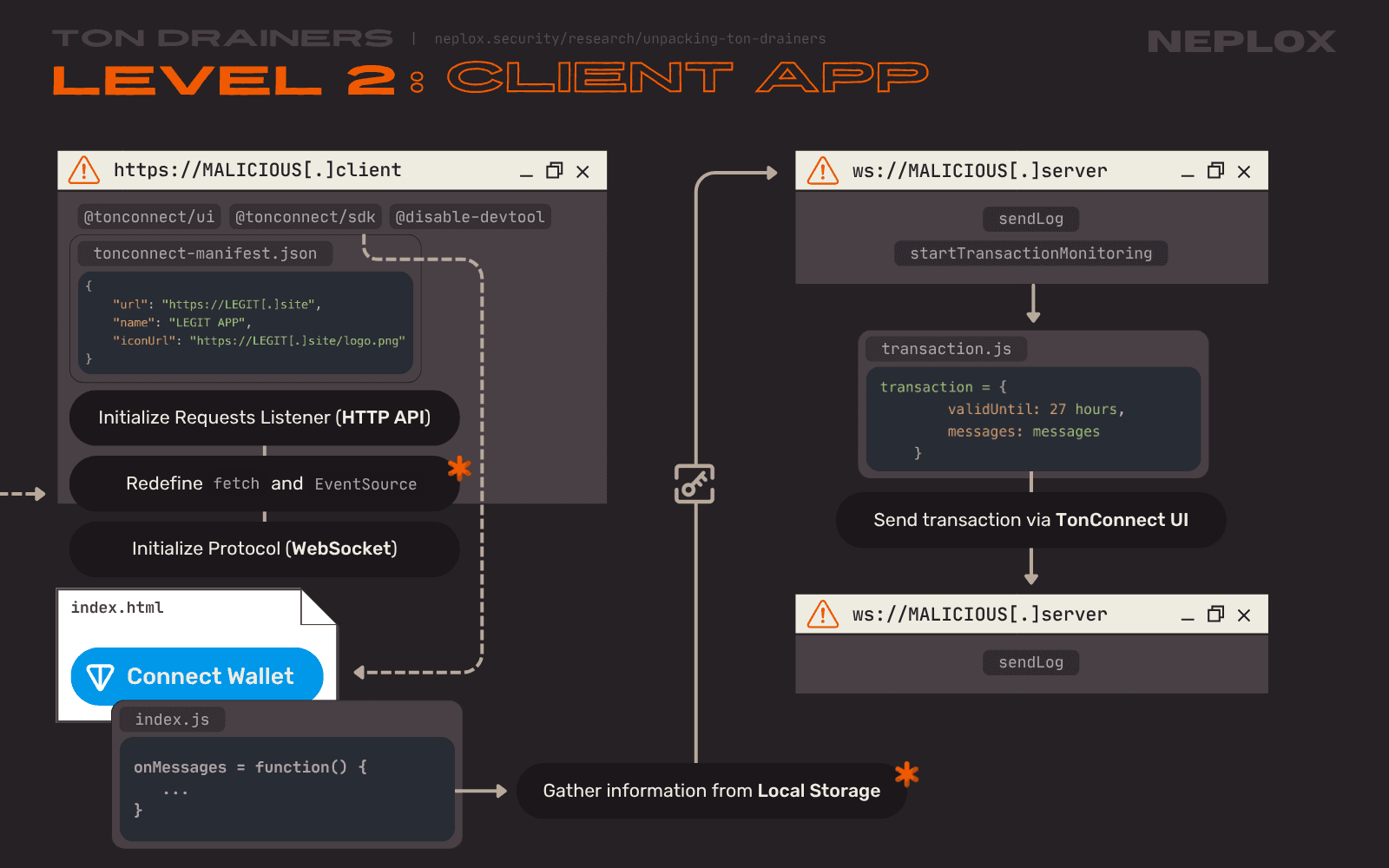Click the TON logo in Connect Wallet

coord(101,676)
